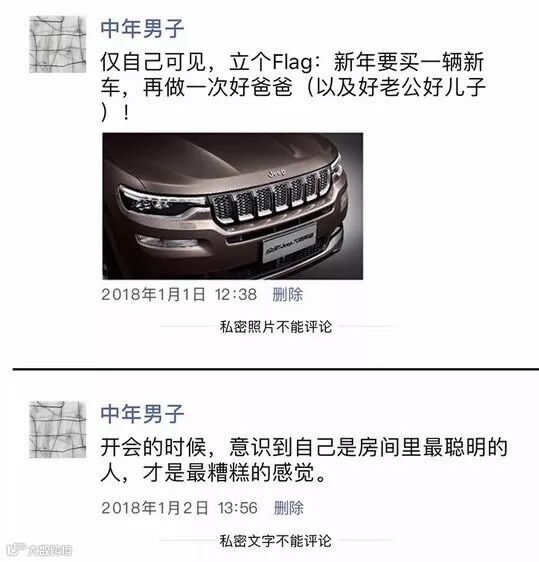Click the watermark logo at the bottom corner
Viewport: 539px width, 562px height.
click(40, 551)
